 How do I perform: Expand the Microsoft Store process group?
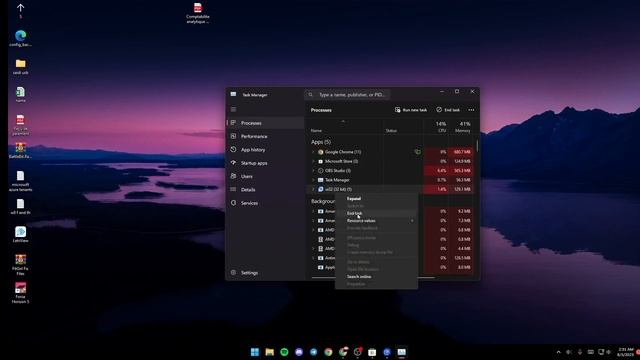pyautogui.click(x=313, y=161)
